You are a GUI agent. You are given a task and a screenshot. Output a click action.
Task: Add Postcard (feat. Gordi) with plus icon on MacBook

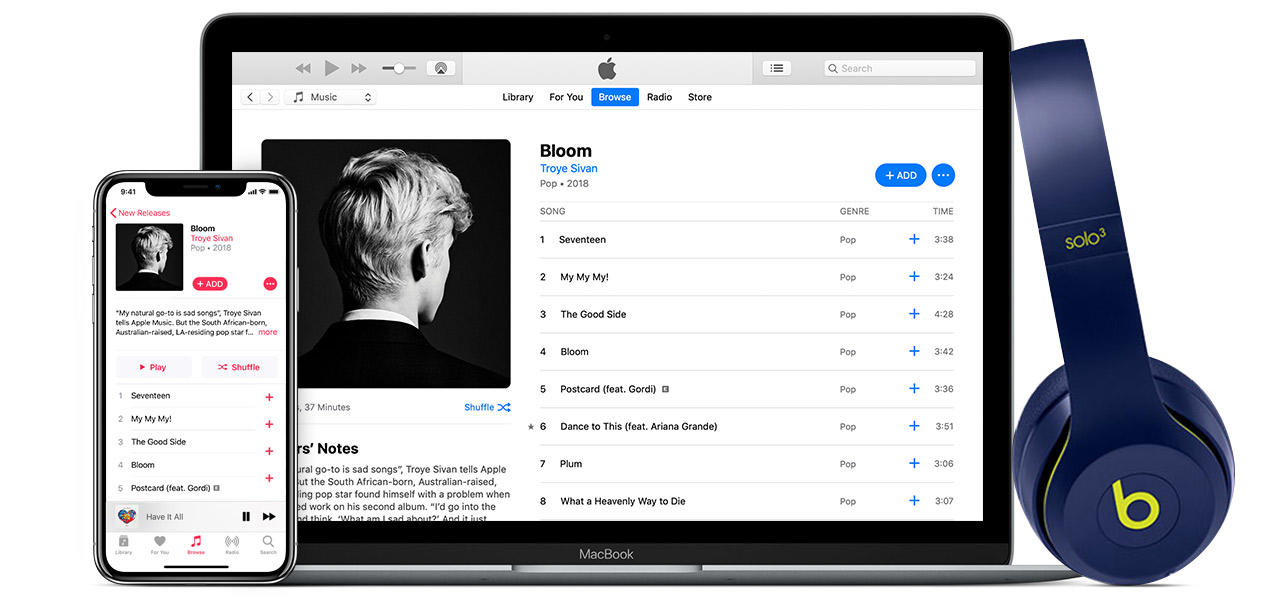tap(914, 389)
